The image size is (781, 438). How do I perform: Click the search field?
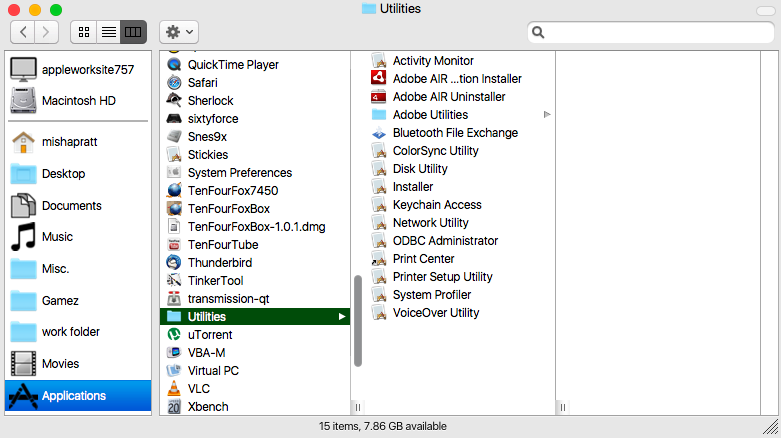click(x=651, y=32)
